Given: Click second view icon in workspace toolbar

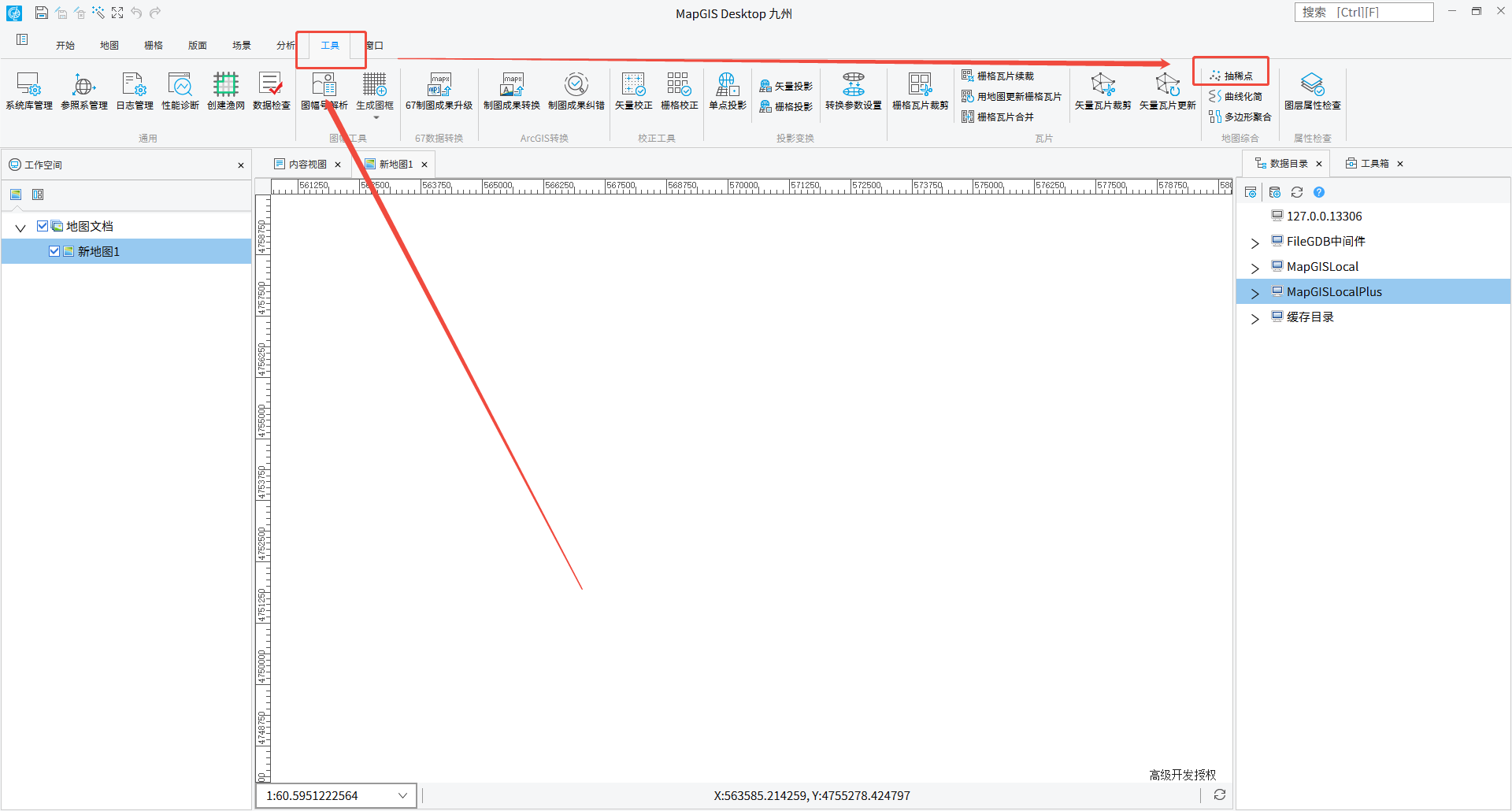Looking at the screenshot, I should (38, 194).
